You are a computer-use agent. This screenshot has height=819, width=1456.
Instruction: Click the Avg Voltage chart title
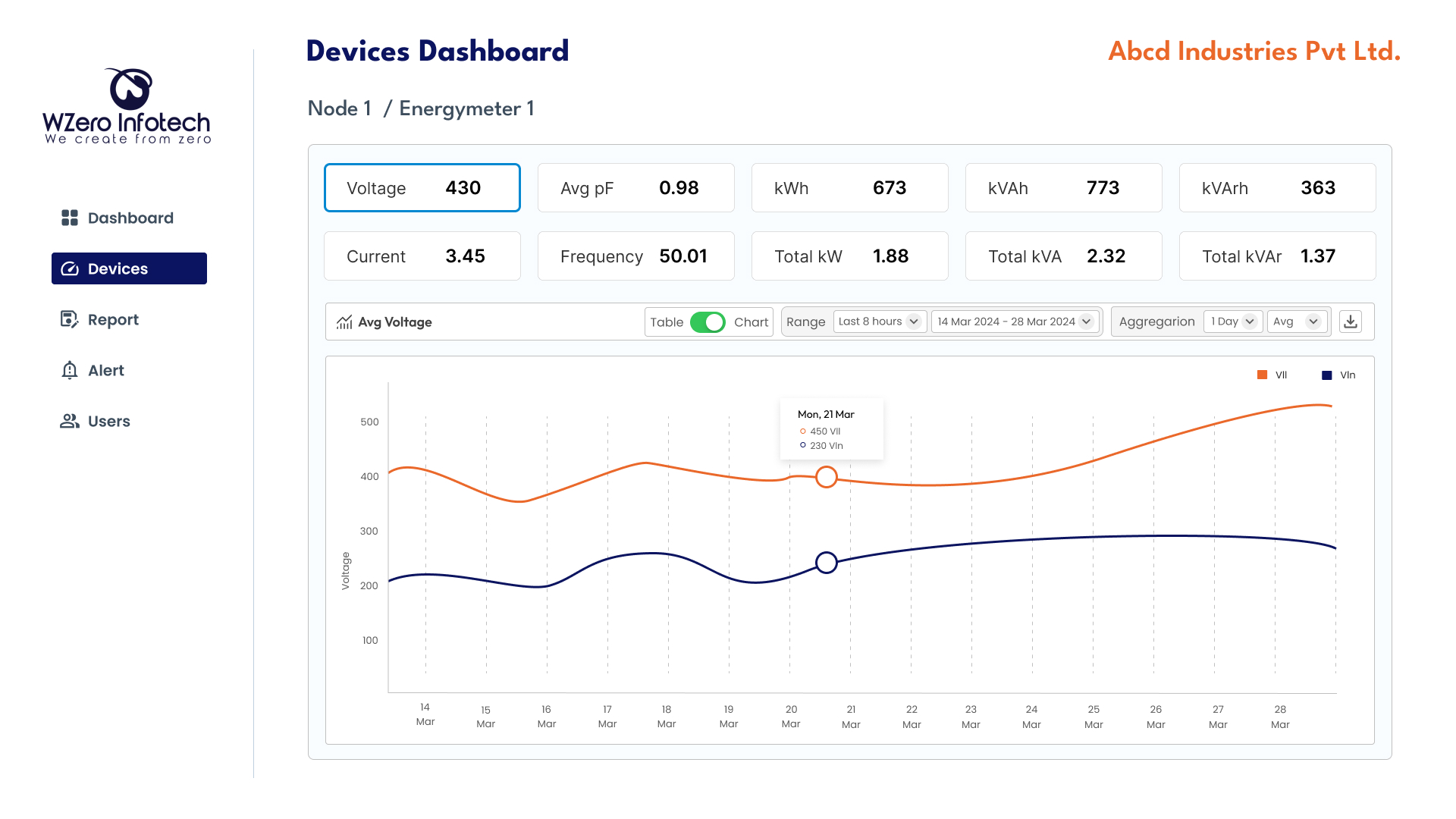coord(395,322)
